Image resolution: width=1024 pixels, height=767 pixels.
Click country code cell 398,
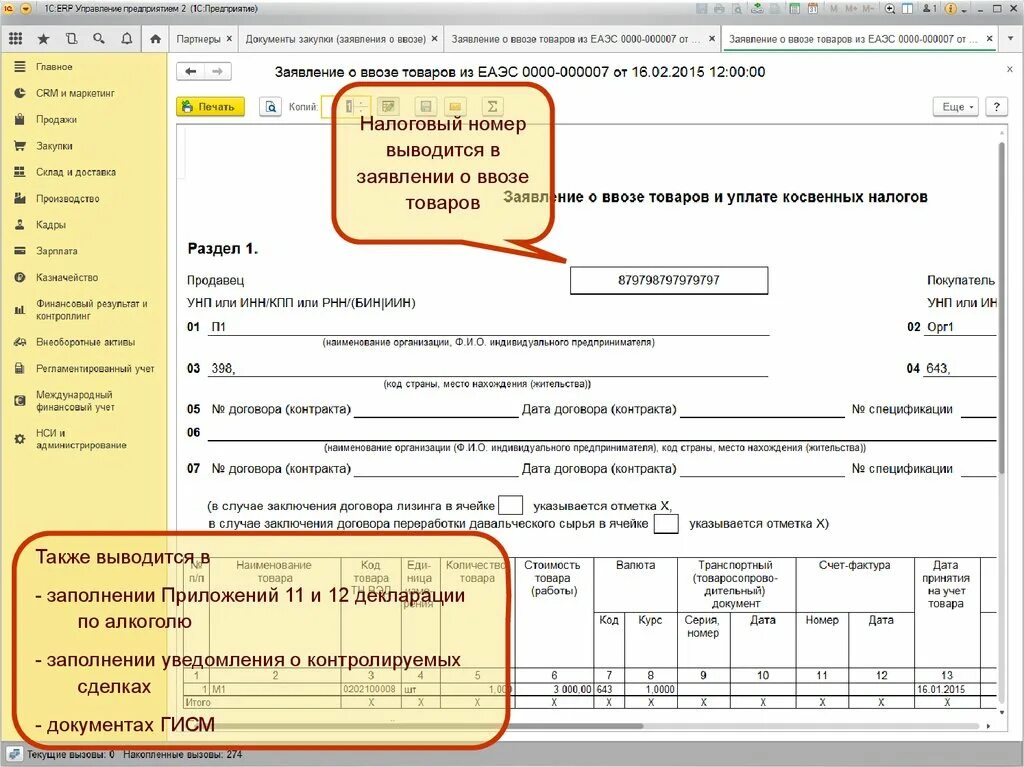(x=488, y=368)
